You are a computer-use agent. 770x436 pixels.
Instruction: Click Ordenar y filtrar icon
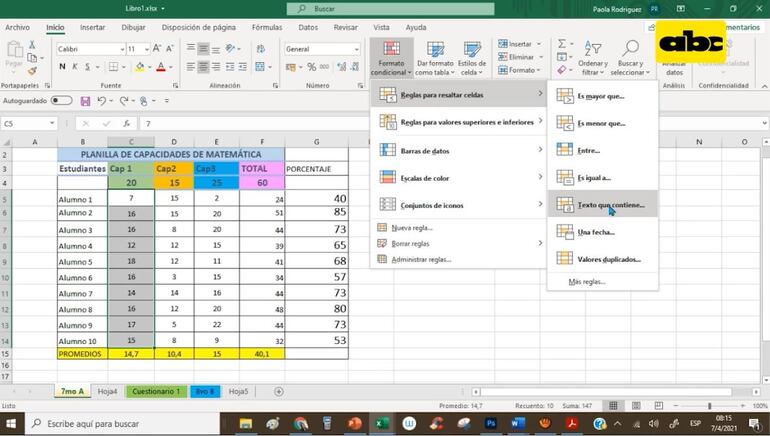pyautogui.click(x=592, y=58)
